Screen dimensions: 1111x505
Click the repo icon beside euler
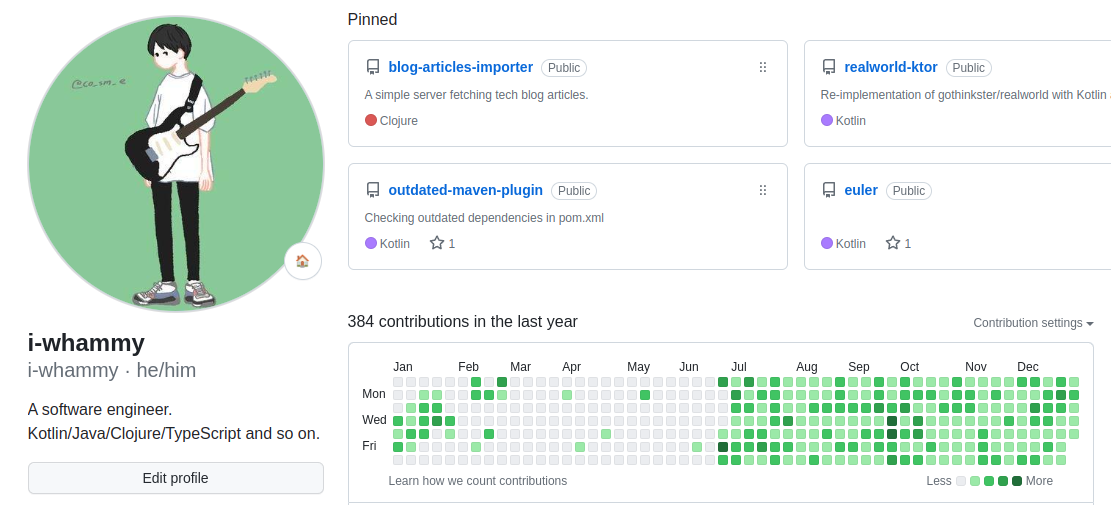828,190
